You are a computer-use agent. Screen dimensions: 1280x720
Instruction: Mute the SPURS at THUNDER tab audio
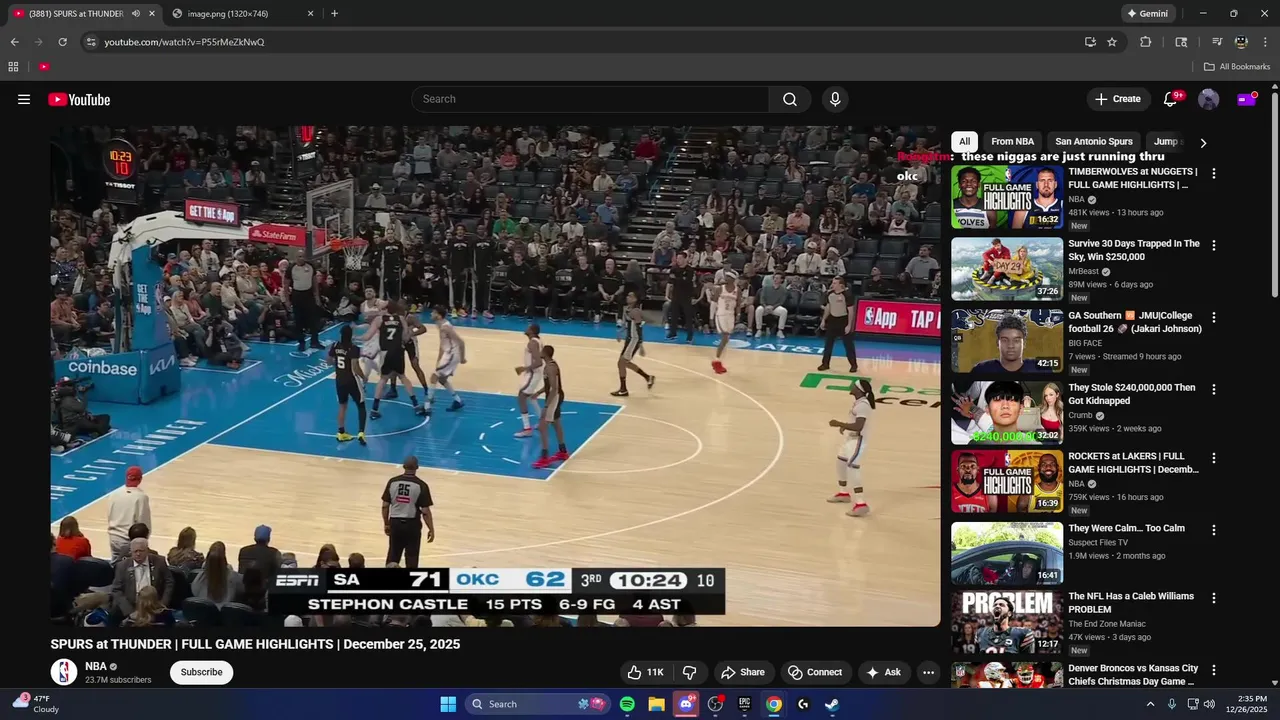(136, 14)
